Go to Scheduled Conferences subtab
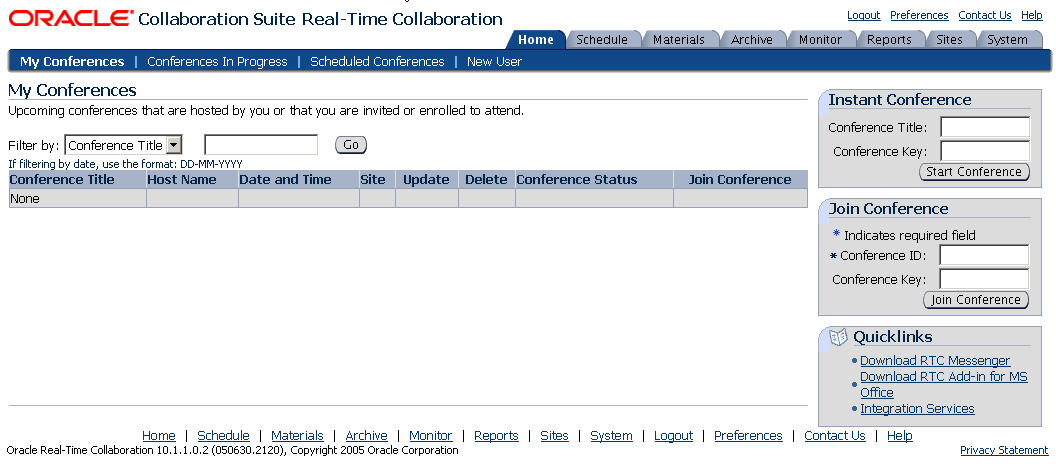This screenshot has height=471, width=1056. click(377, 62)
